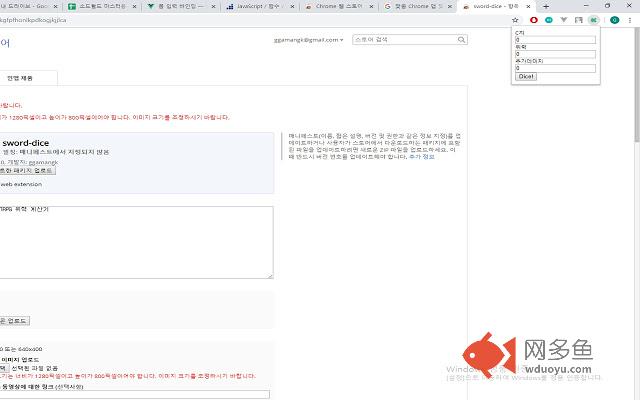Click the address bar URL text
The height and width of the screenshot is (400, 640).
pos(33,20)
